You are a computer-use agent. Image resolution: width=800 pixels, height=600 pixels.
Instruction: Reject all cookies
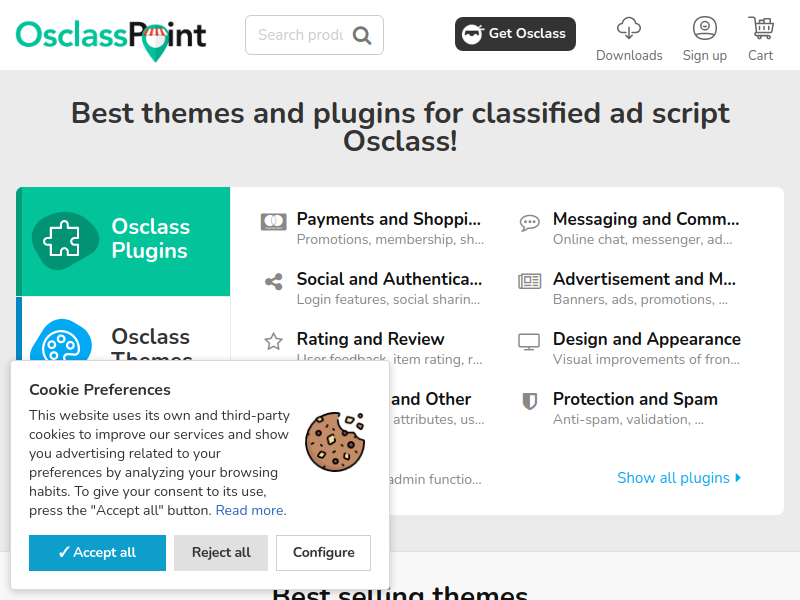coord(221,553)
